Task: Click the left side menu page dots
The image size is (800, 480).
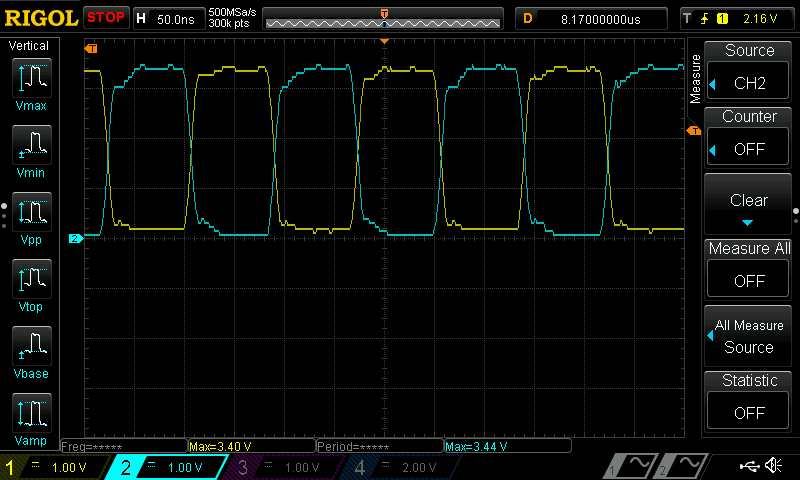Action: 4,215
